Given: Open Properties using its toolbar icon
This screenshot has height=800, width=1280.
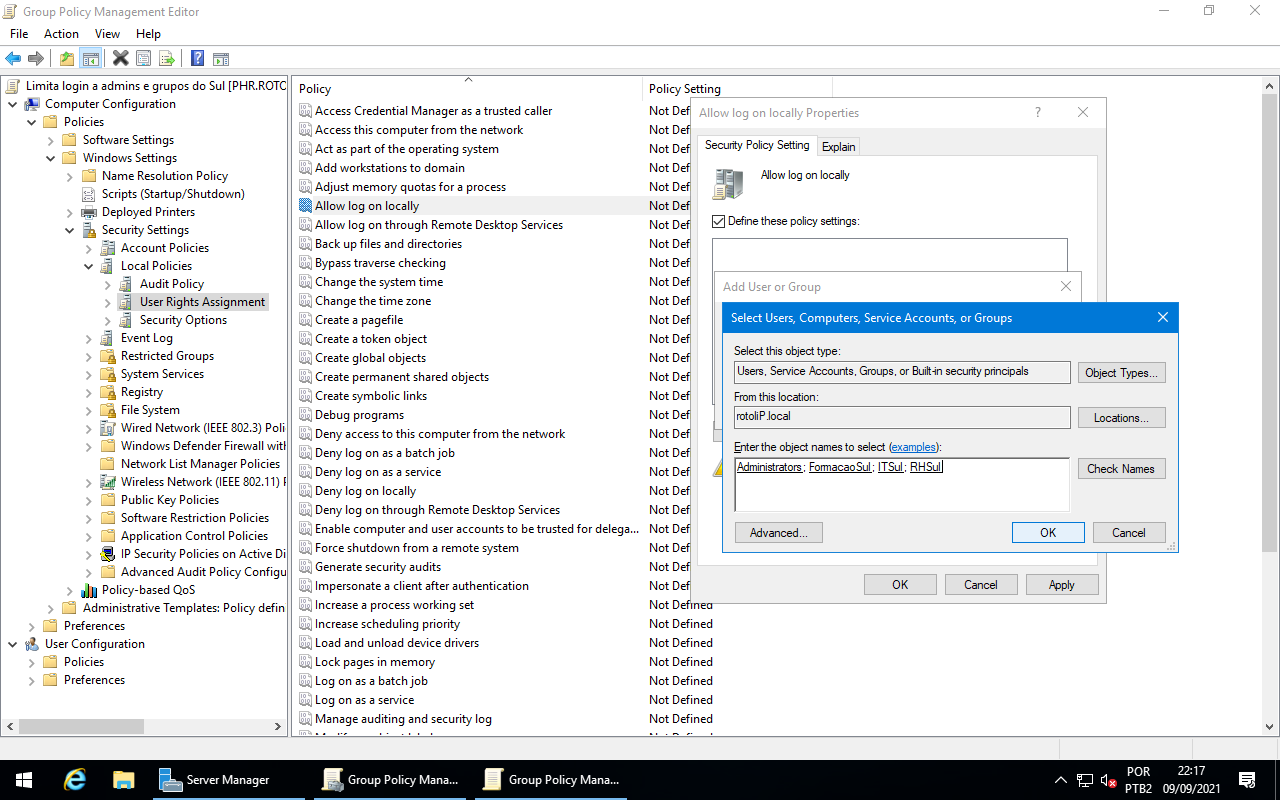Looking at the screenshot, I should click(145, 58).
